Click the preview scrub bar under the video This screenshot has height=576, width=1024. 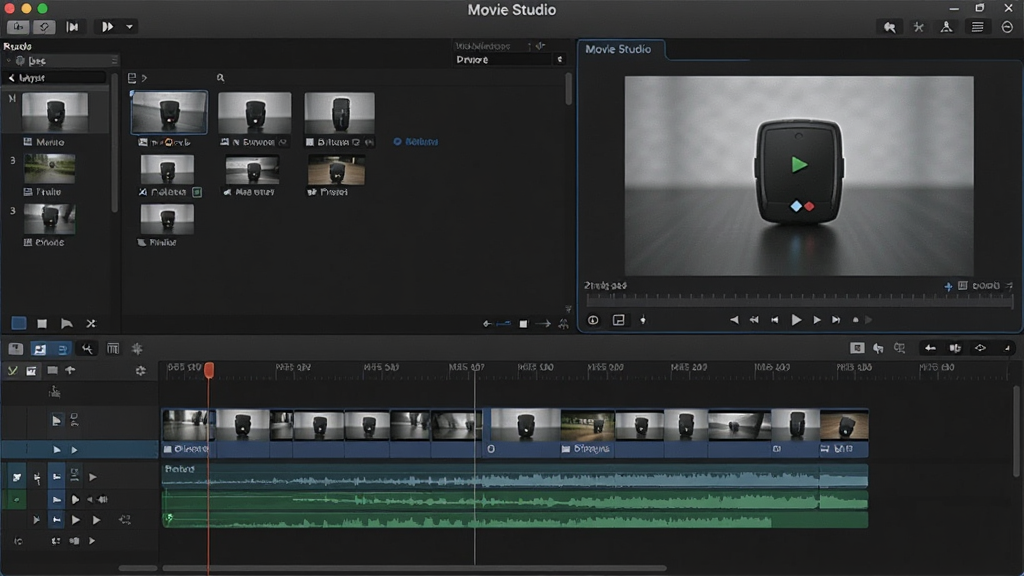(x=799, y=301)
